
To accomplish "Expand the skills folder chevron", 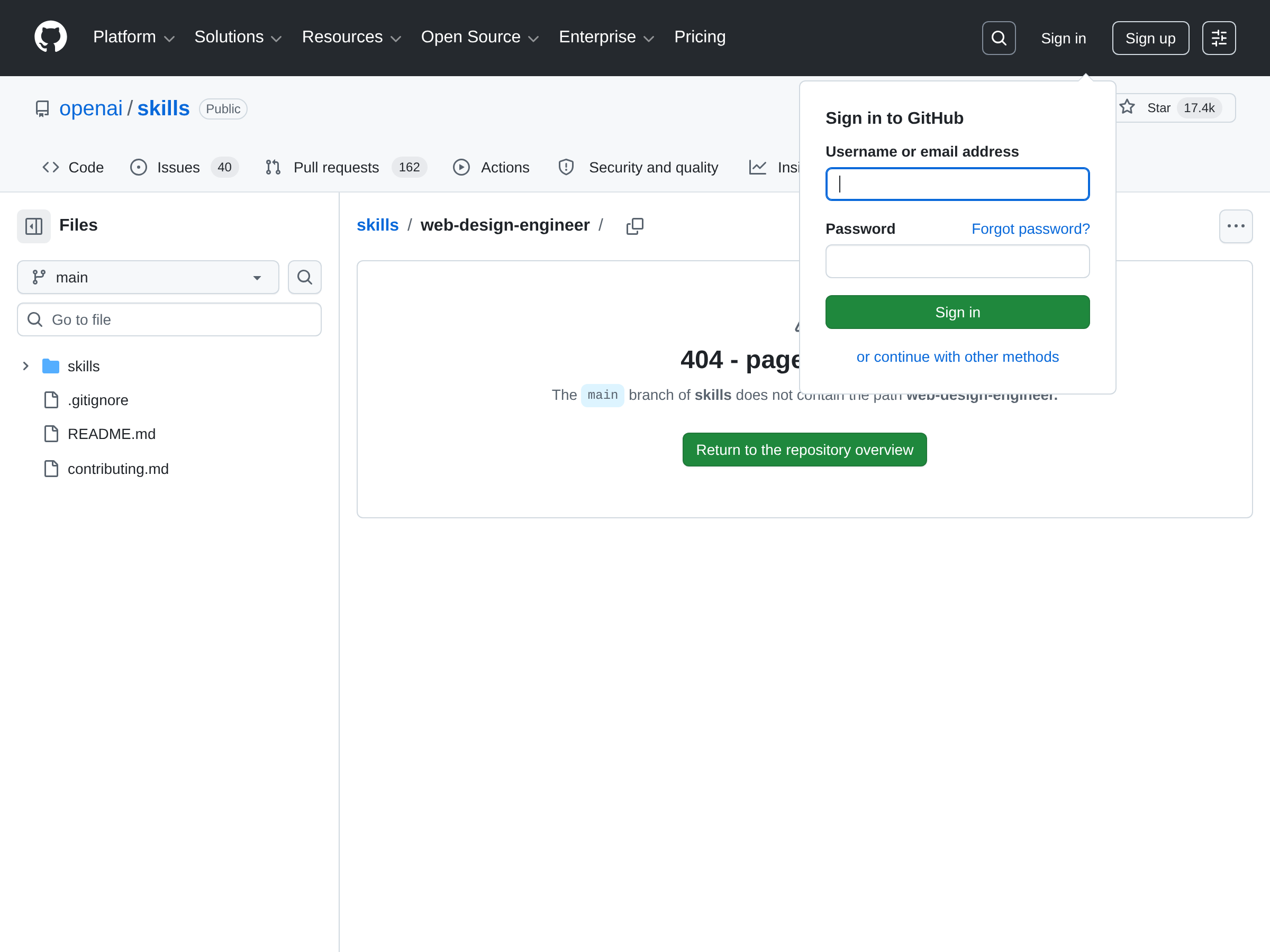I will [25, 366].
